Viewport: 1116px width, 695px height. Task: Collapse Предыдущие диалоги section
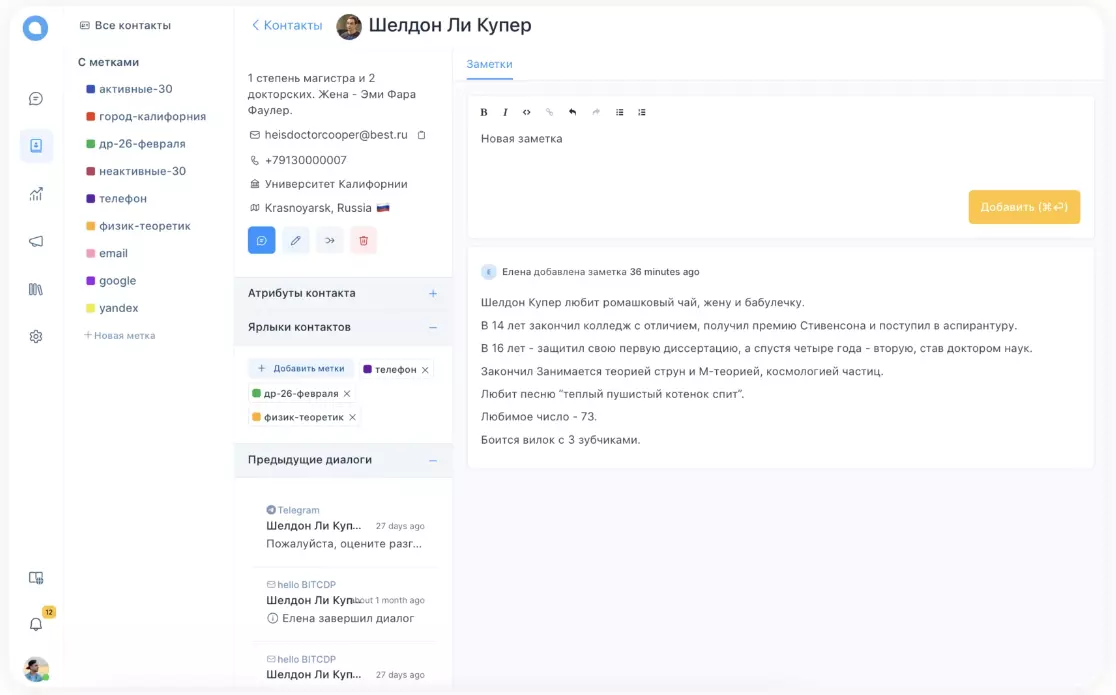point(433,460)
